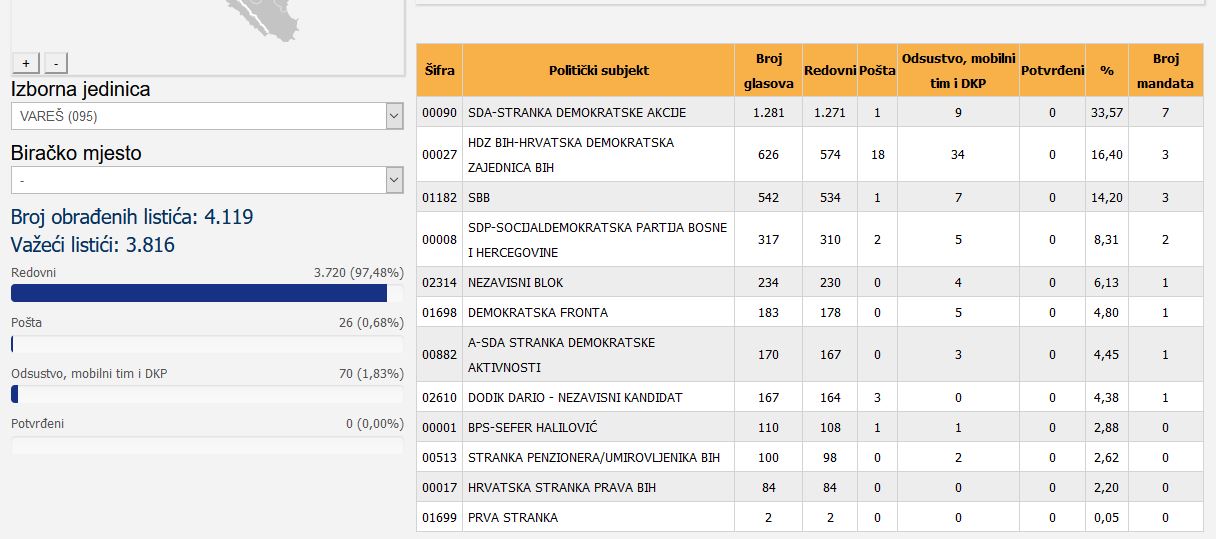The width and height of the screenshot is (1216, 539).
Task: Click code 01182 in Šifra column
Action: click(439, 198)
